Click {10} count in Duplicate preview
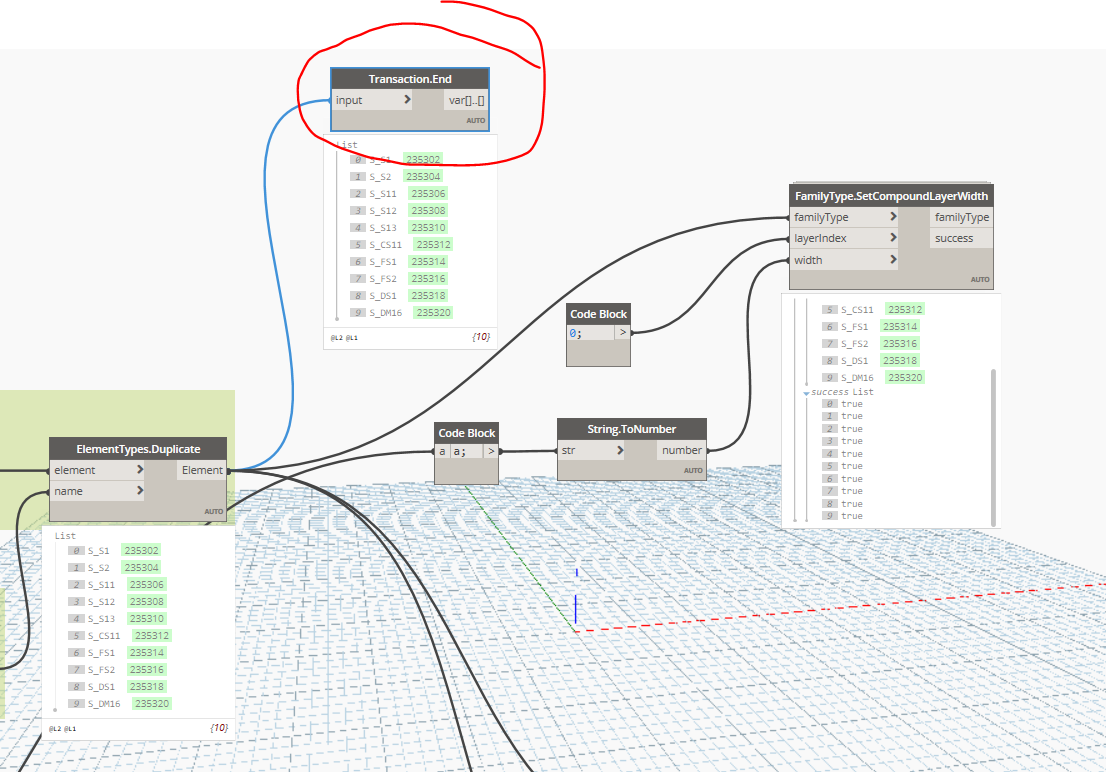The width and height of the screenshot is (1106, 772). [219, 728]
